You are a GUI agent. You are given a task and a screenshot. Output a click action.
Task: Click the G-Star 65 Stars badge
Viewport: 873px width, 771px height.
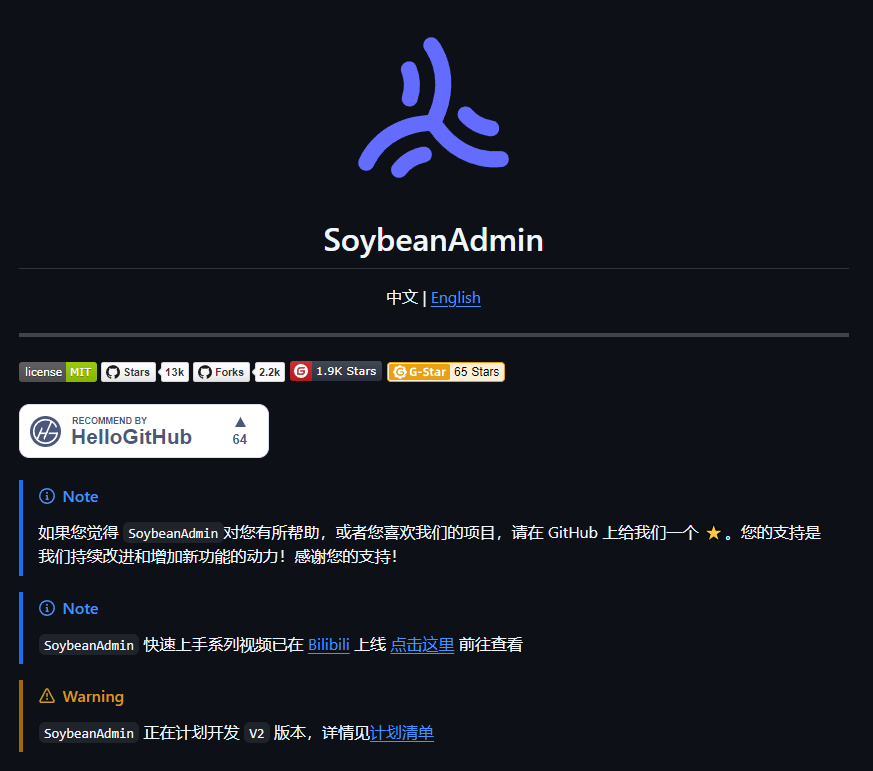446,372
